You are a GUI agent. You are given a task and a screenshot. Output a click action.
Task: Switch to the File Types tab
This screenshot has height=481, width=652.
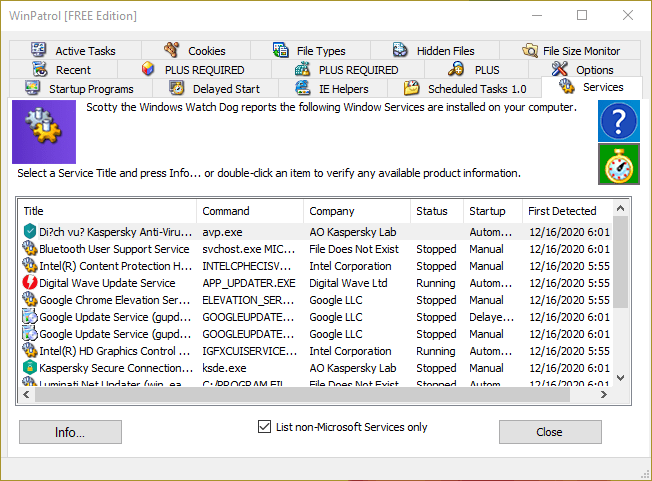(310, 50)
